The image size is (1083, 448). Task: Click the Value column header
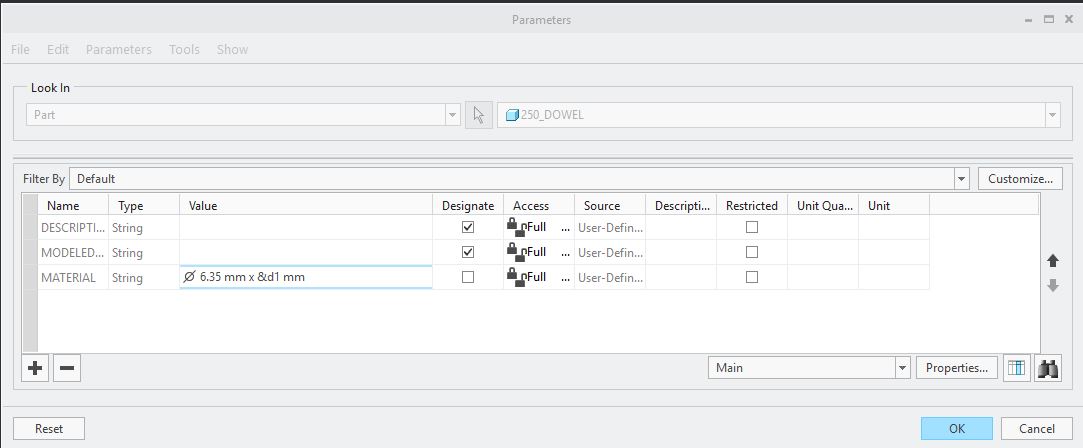pyautogui.click(x=306, y=205)
